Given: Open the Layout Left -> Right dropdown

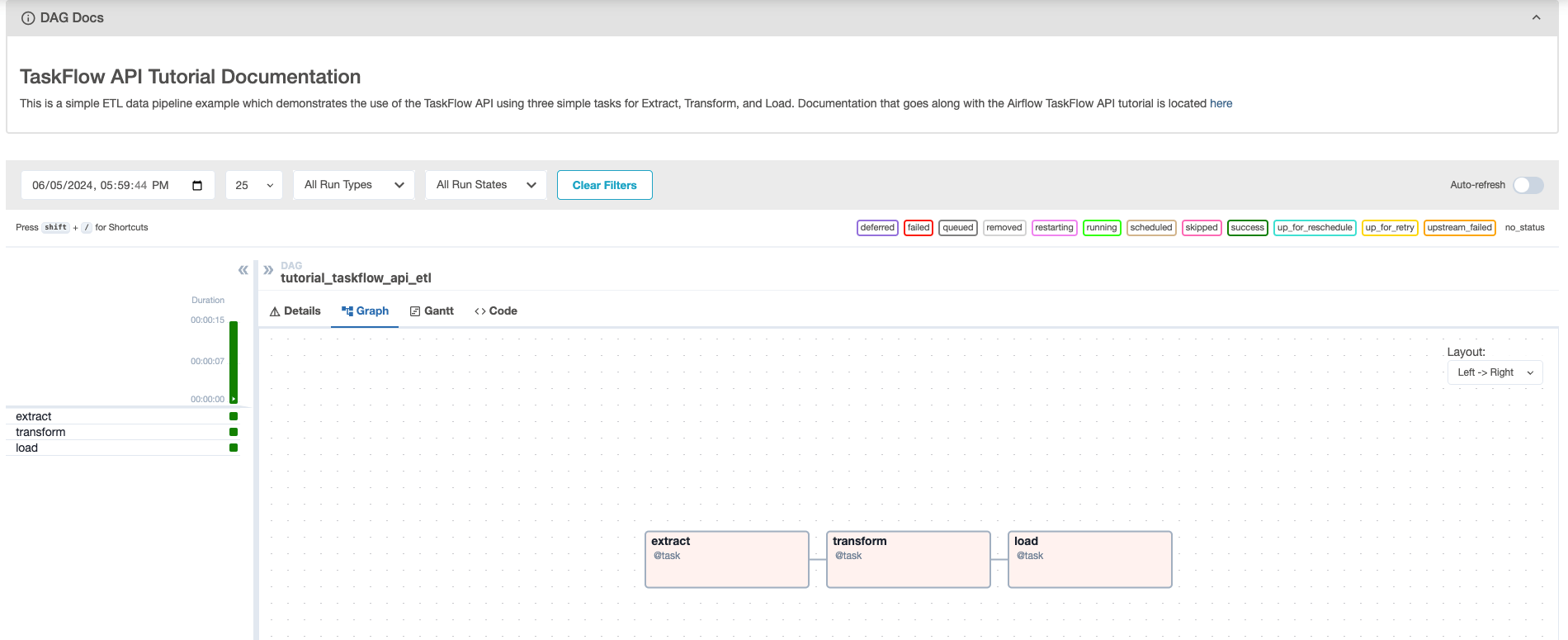Looking at the screenshot, I should point(1495,372).
